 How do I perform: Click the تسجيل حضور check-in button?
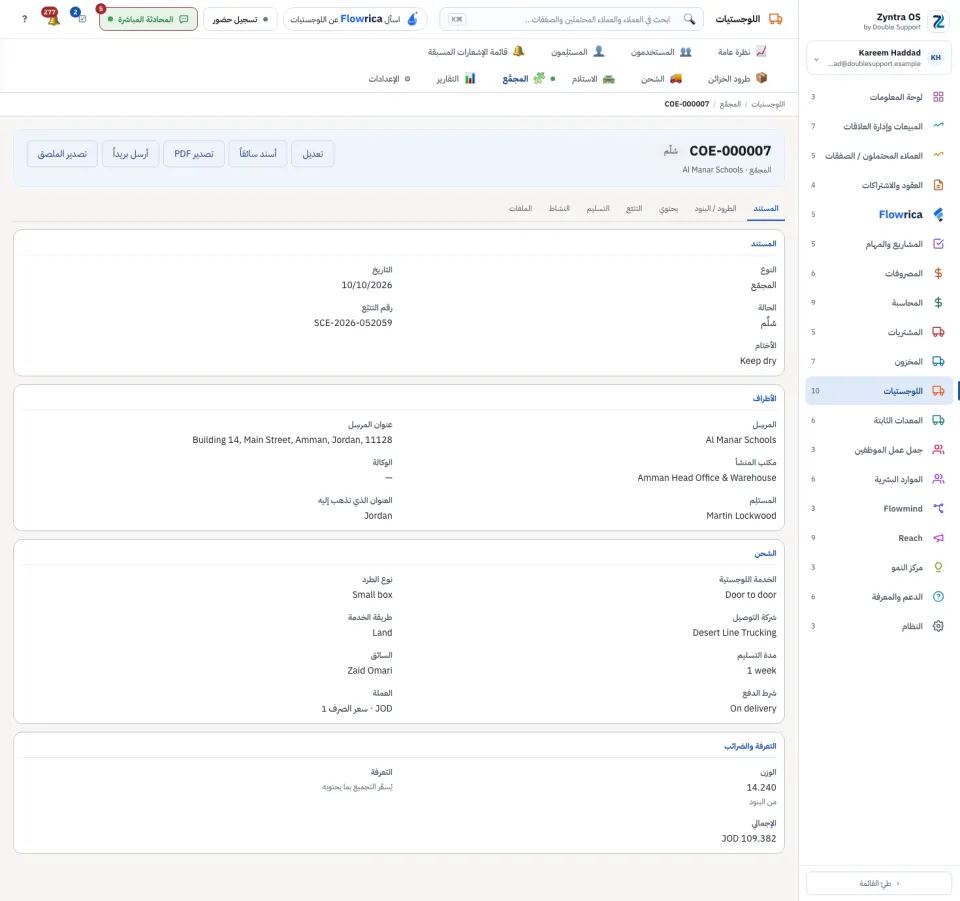coord(240,19)
